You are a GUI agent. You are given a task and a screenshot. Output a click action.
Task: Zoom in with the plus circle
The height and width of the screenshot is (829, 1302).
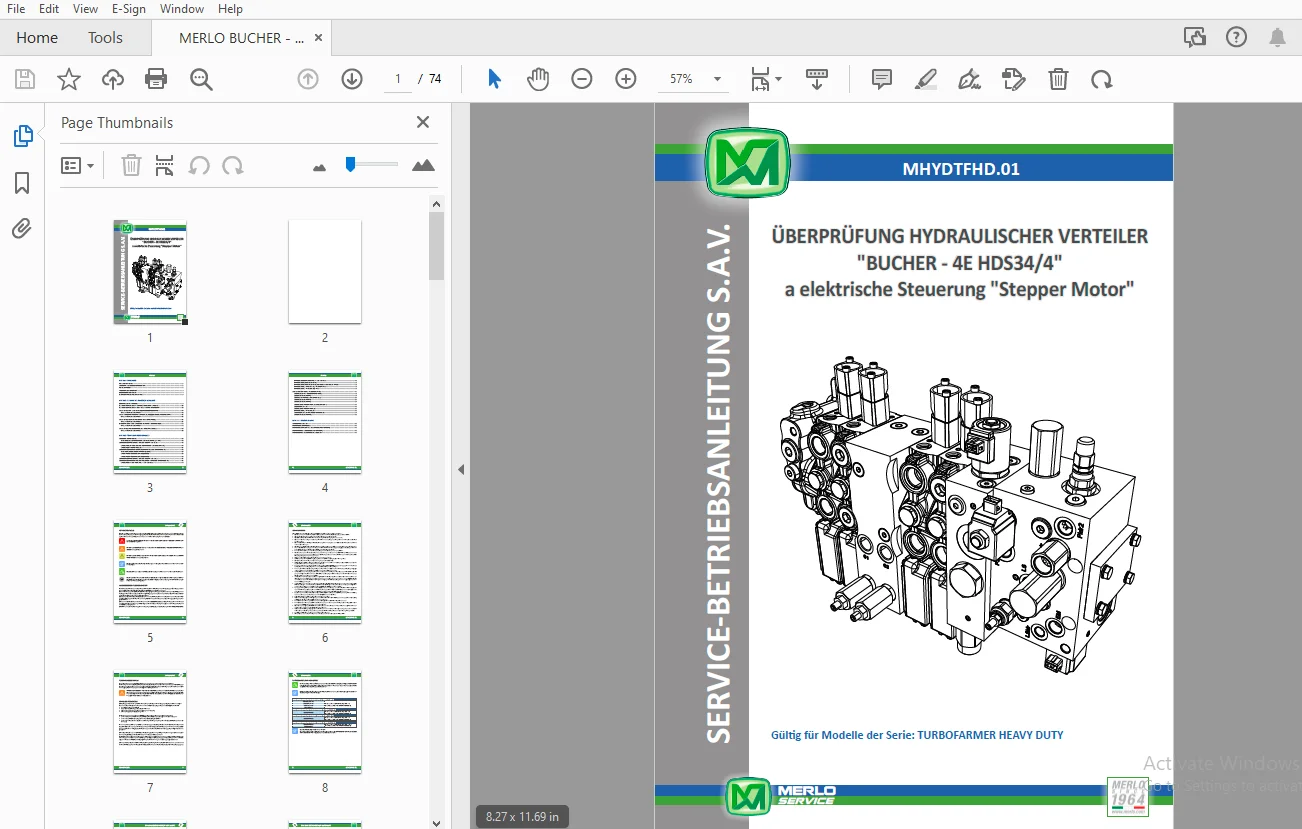626,79
